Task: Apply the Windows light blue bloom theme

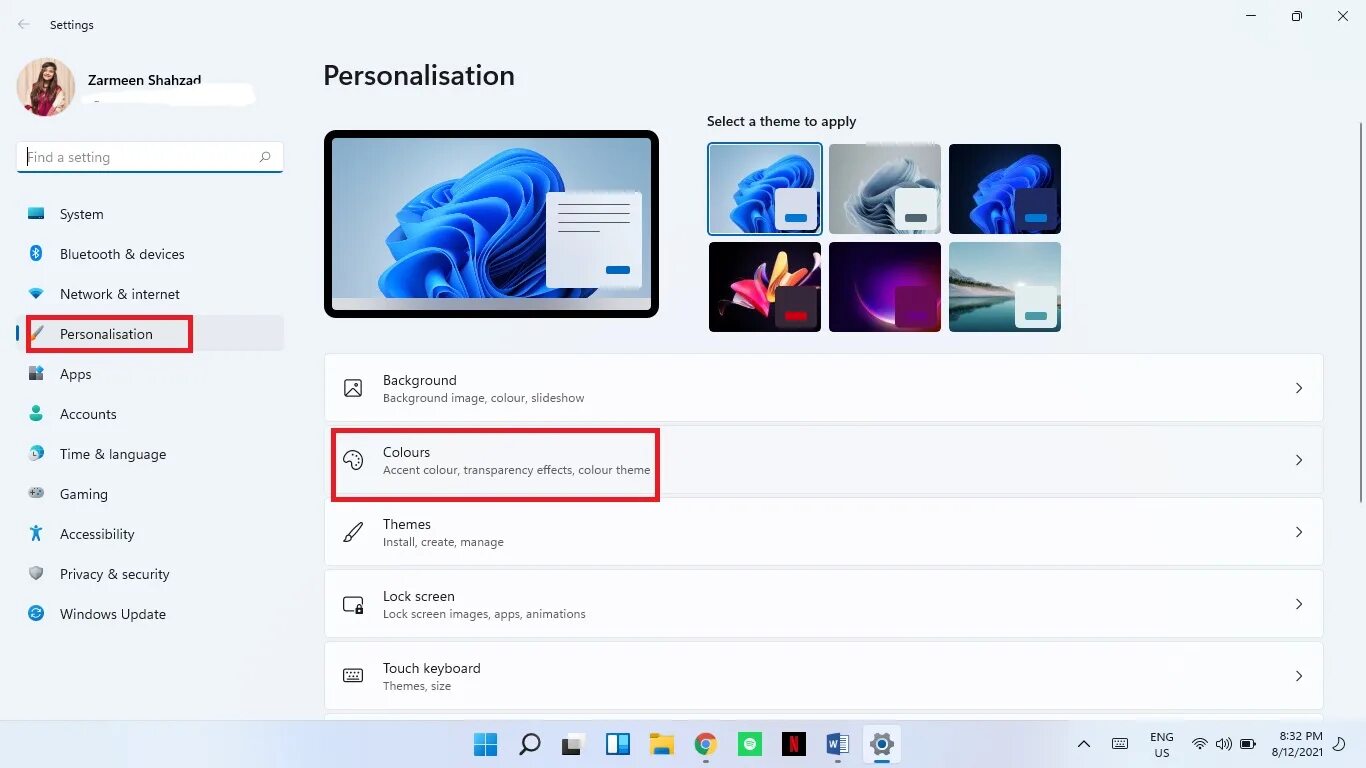Action: (x=765, y=189)
